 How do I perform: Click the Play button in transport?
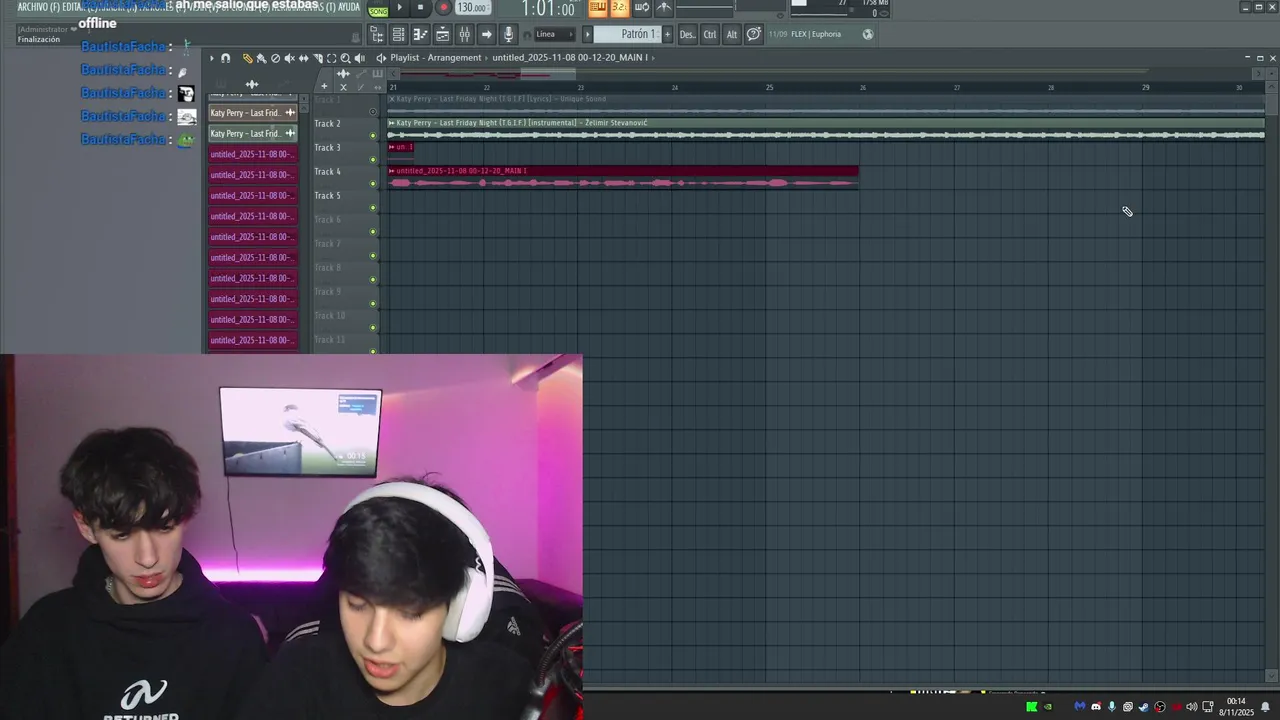click(x=399, y=7)
